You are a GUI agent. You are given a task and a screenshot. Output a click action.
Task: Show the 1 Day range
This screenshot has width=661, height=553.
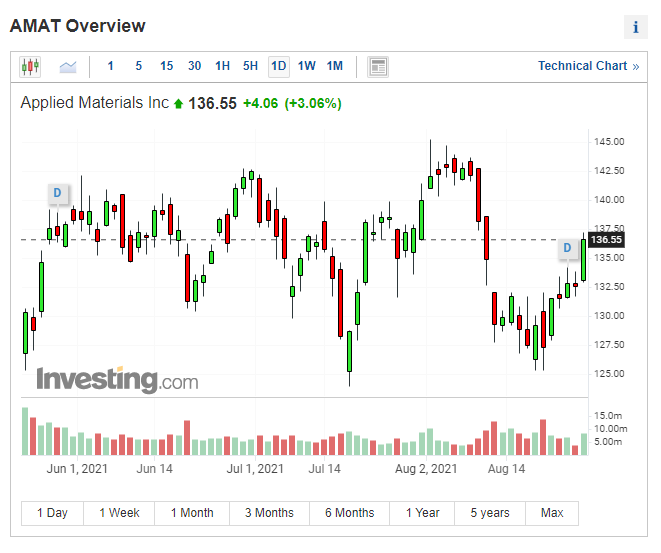tap(52, 513)
